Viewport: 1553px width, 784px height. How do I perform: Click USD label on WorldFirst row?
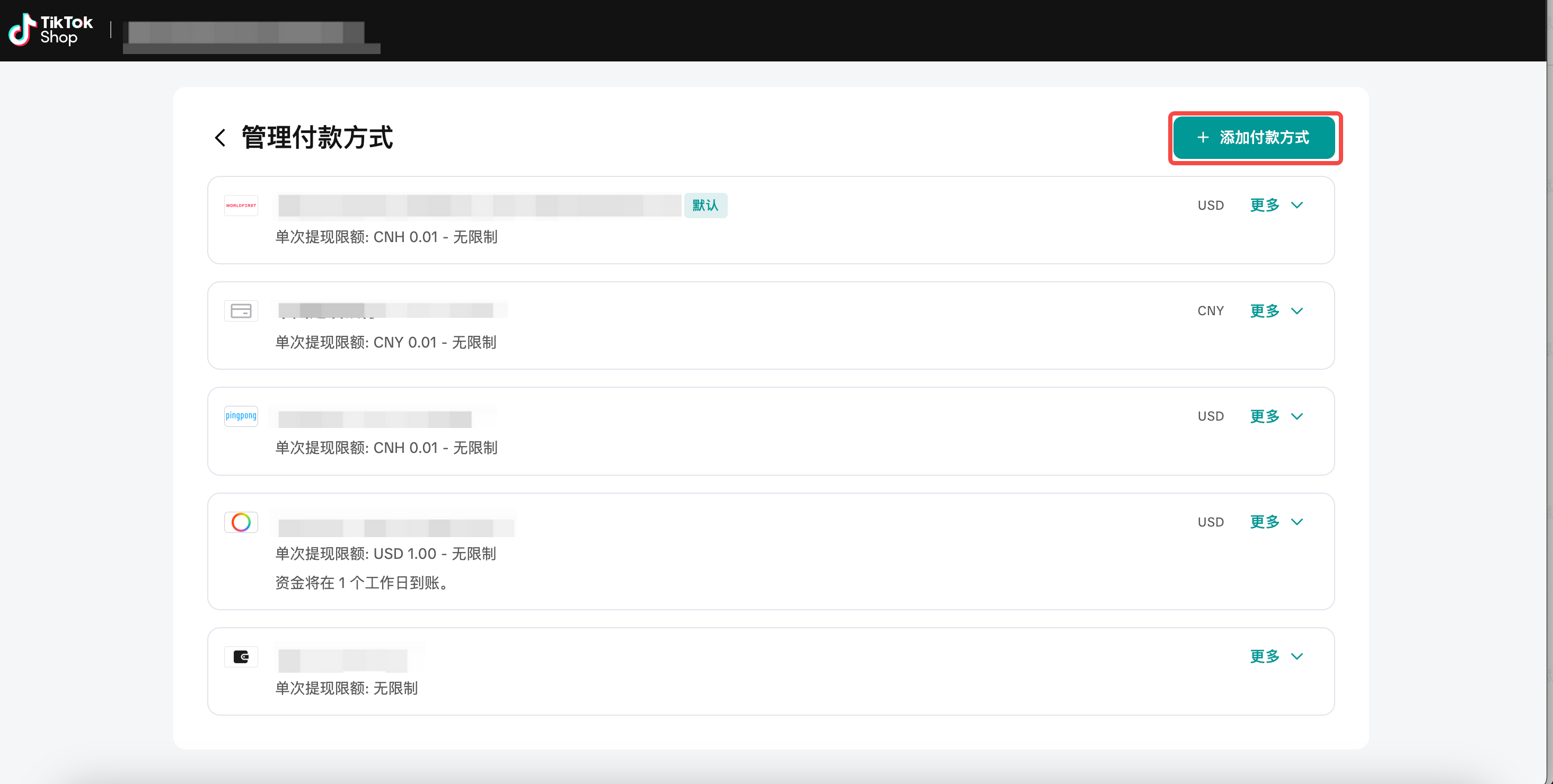click(1210, 206)
